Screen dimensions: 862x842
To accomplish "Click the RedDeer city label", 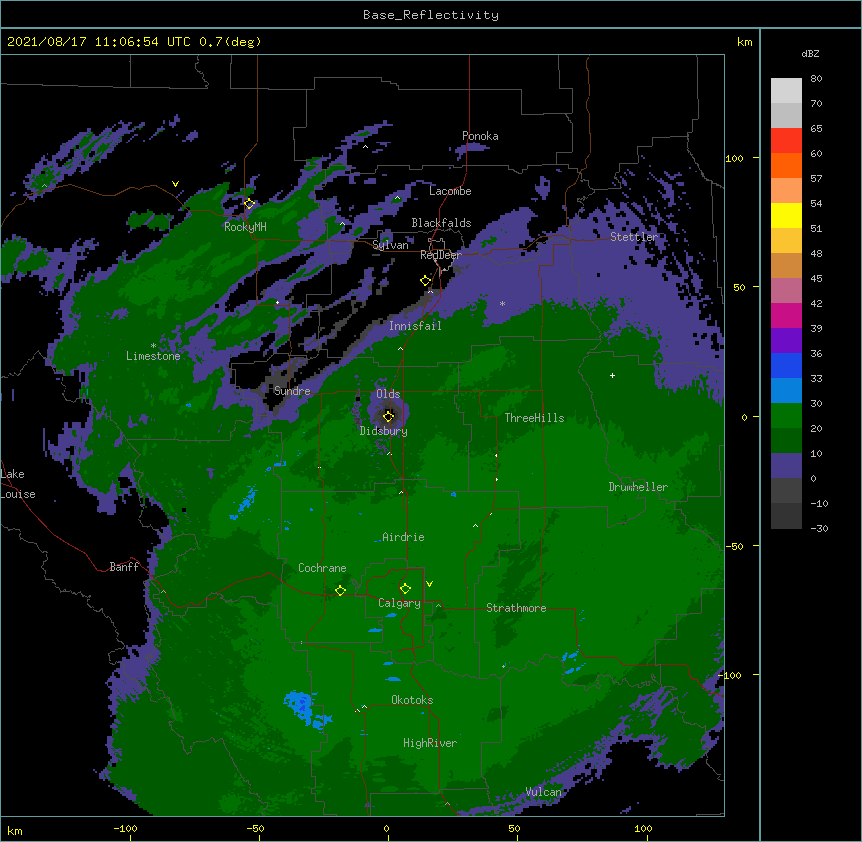I will point(440,255).
